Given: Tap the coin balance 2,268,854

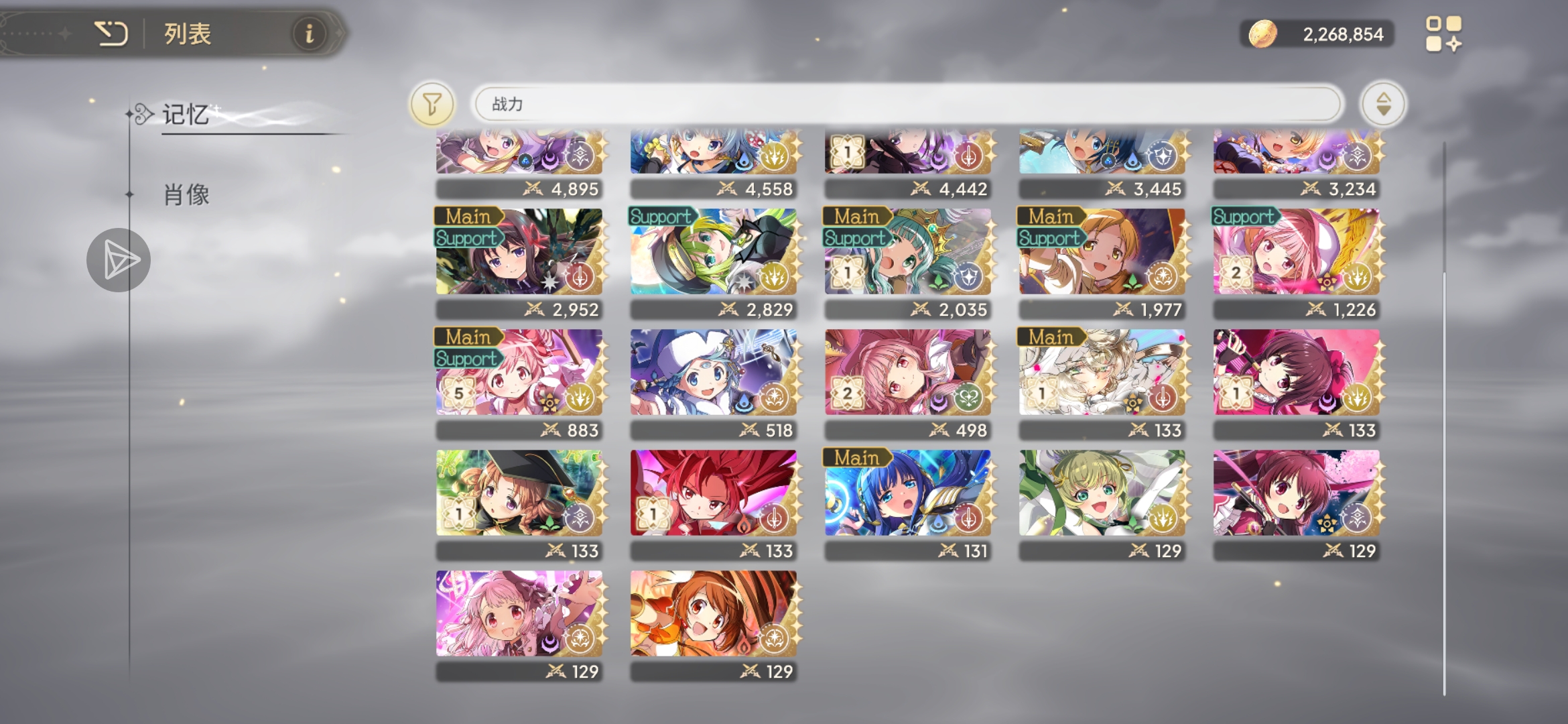Looking at the screenshot, I should (x=1343, y=34).
